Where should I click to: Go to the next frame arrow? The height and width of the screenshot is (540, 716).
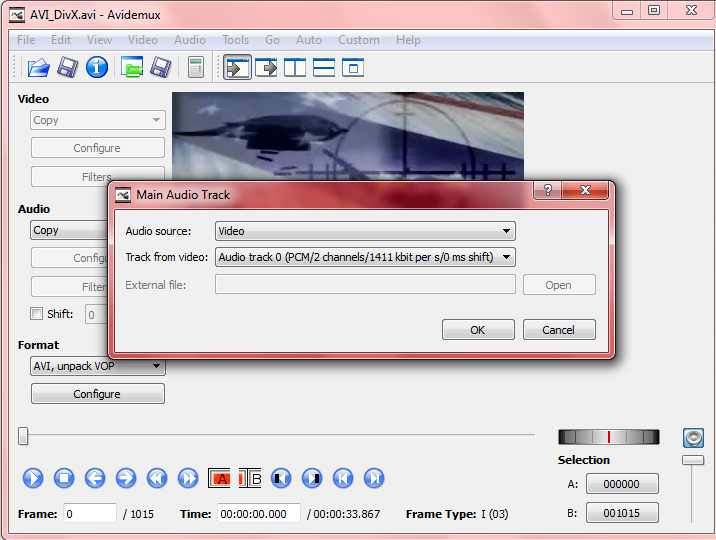pyautogui.click(x=126, y=478)
